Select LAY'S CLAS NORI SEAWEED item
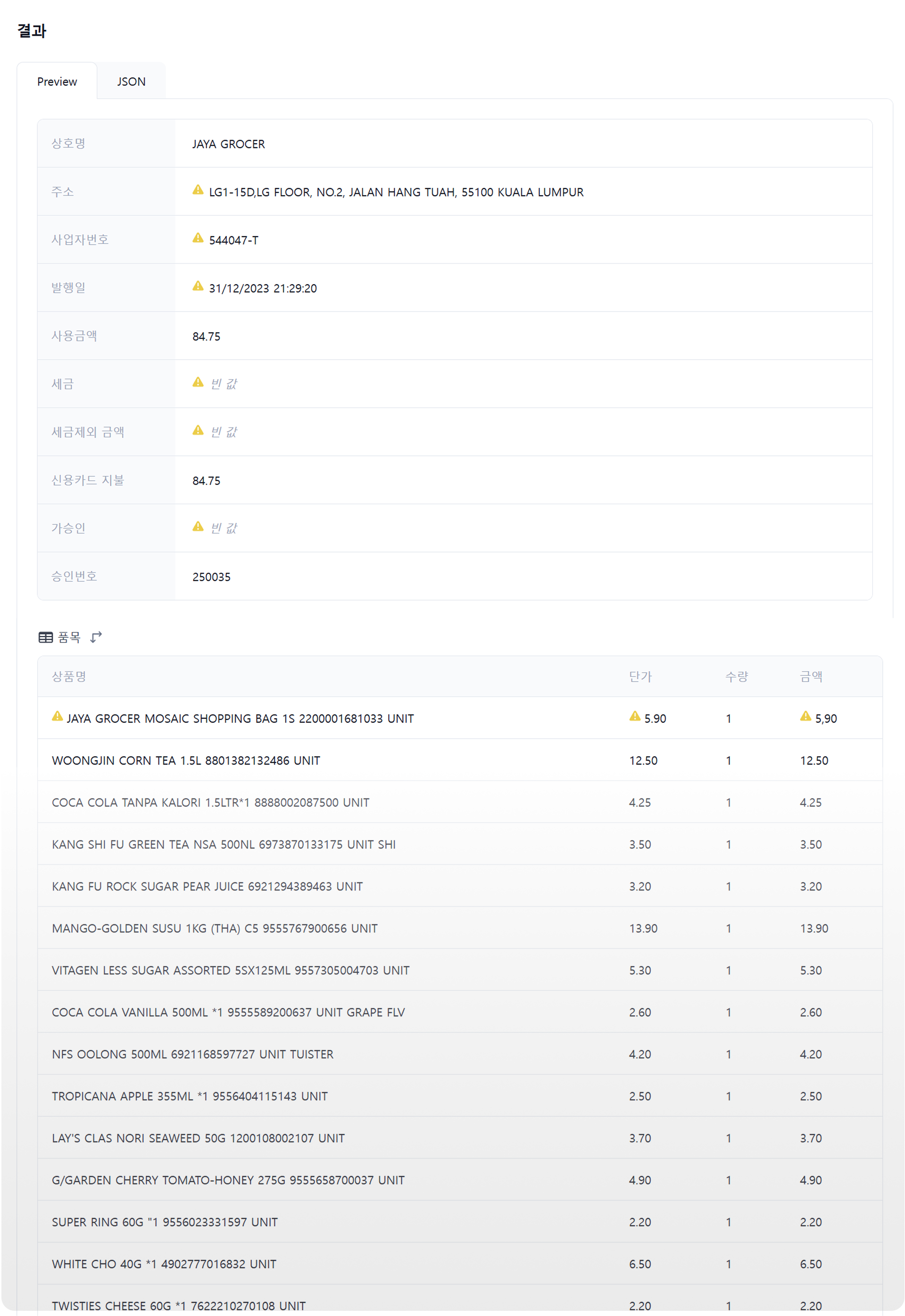This screenshot has height=1316, width=905. 199,1138
